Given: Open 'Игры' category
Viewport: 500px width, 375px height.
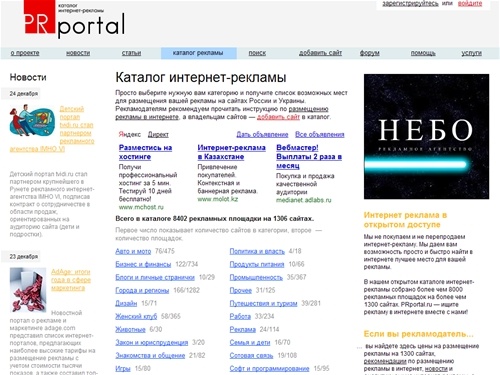Looking at the screenshot, I should (x=123, y=369).
